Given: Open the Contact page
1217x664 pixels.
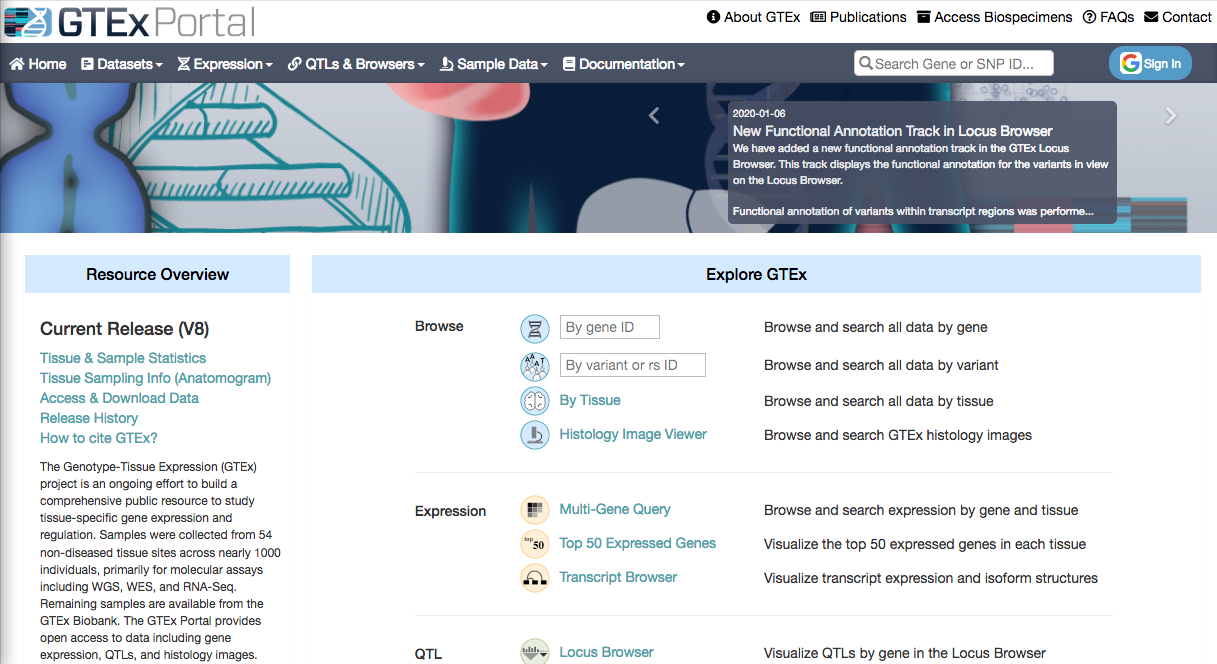Looking at the screenshot, I should [x=1178, y=17].
